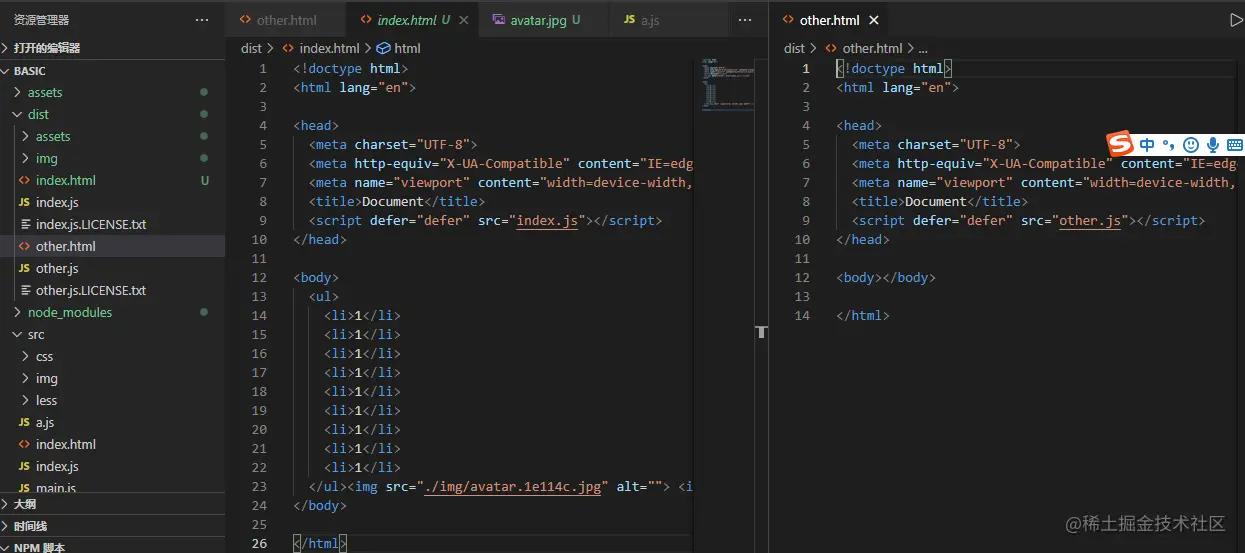Image resolution: width=1245 pixels, height=553 pixels.
Task: Click <title>Document</title> in left editor
Action: 397,202
